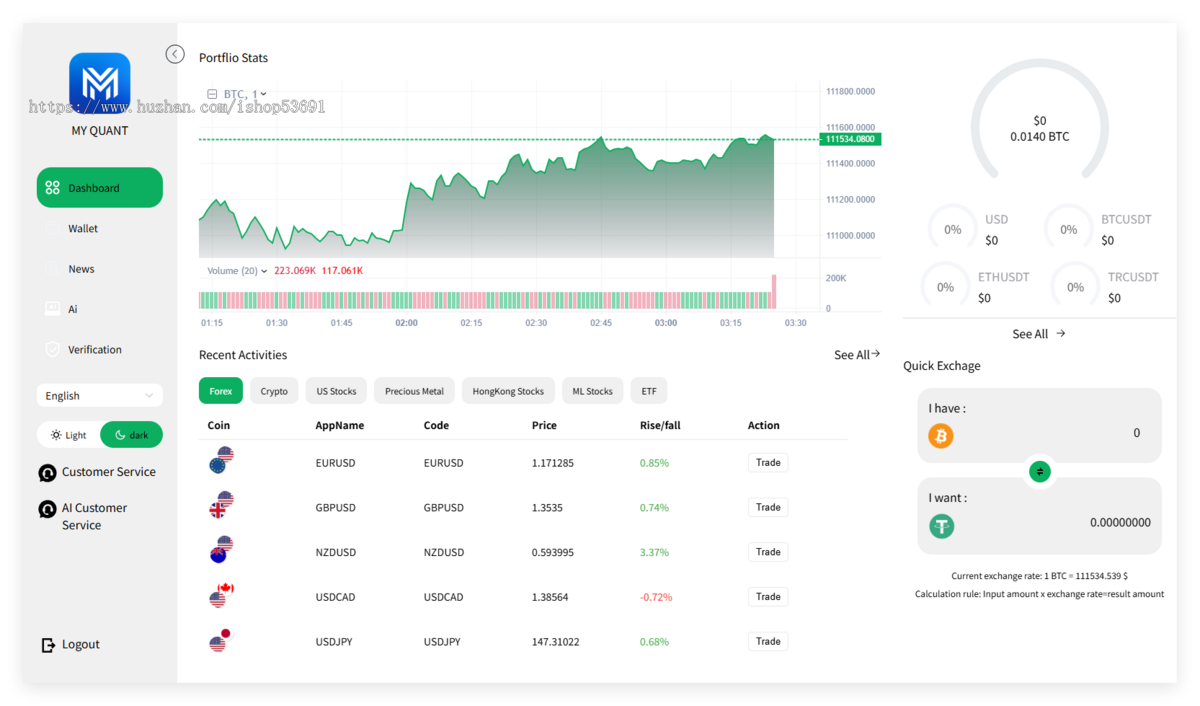Click Trade button for USDCAD

768,597
